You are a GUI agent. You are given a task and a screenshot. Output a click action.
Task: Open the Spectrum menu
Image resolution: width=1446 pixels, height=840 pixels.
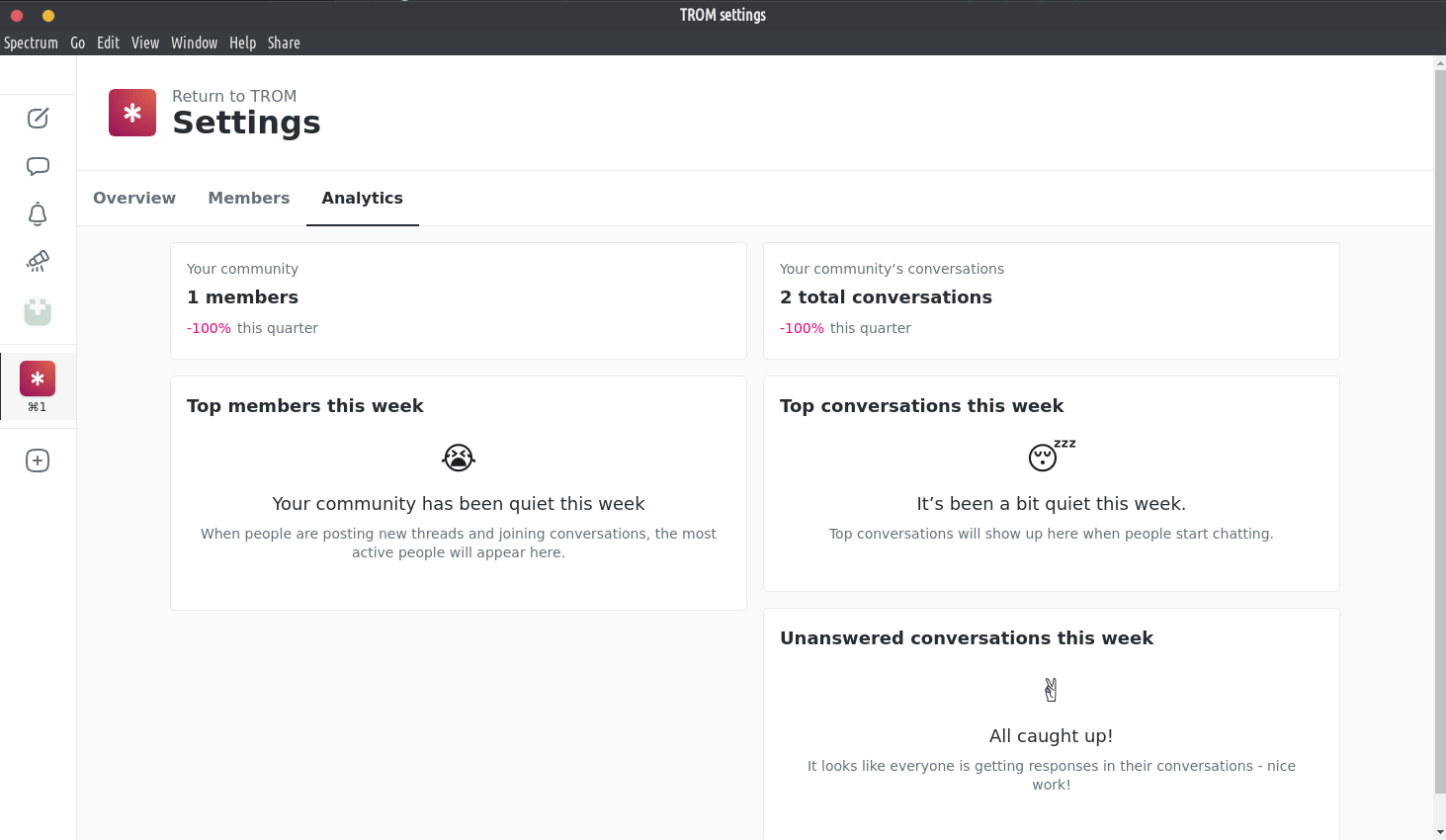pos(31,42)
